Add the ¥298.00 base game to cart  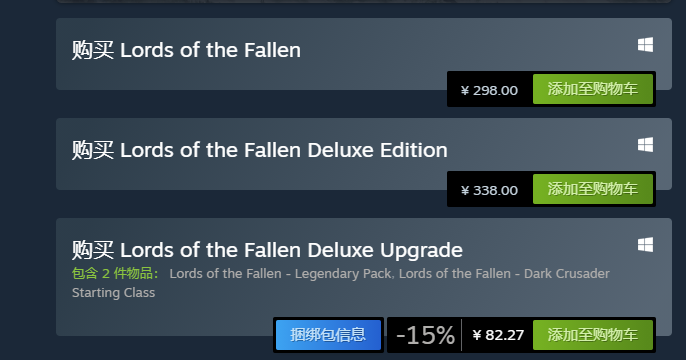click(x=593, y=89)
